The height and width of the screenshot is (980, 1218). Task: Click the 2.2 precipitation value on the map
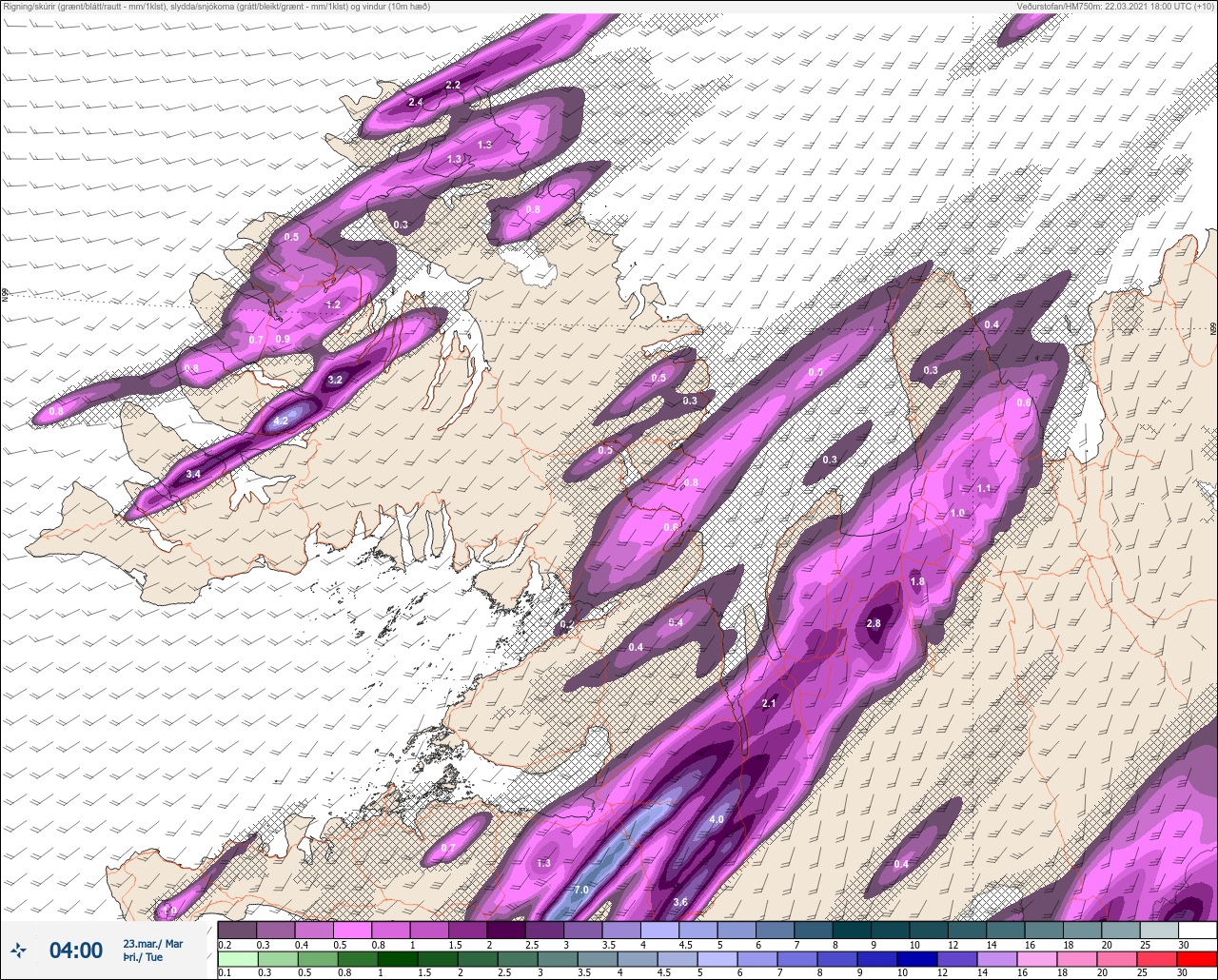click(x=453, y=85)
